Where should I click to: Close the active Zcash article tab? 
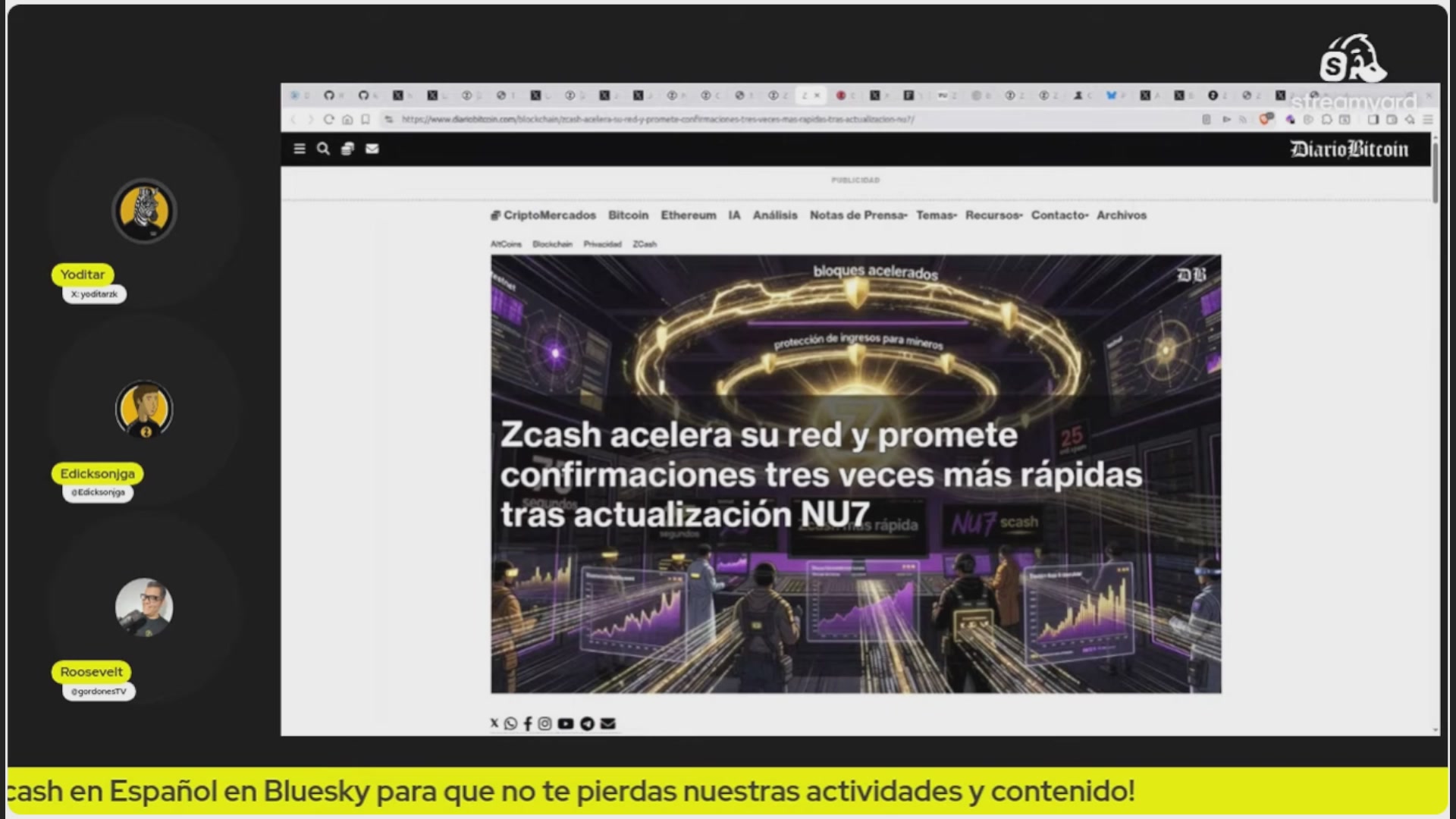coord(817,96)
